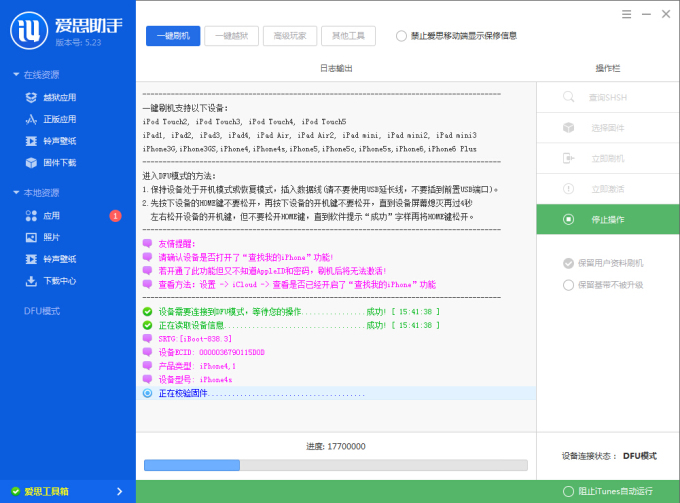Collapse the 在线资源 section
The image size is (680, 503).
(x=16, y=75)
